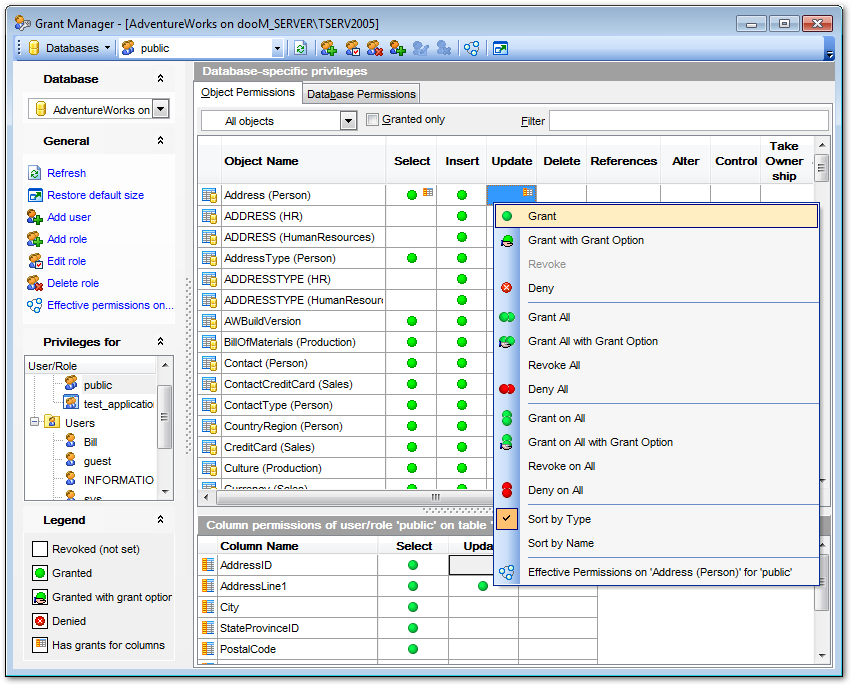Click the Refresh icon in the top toolbar
Image resolution: width=852 pixels, height=686 pixels.
[x=300, y=48]
